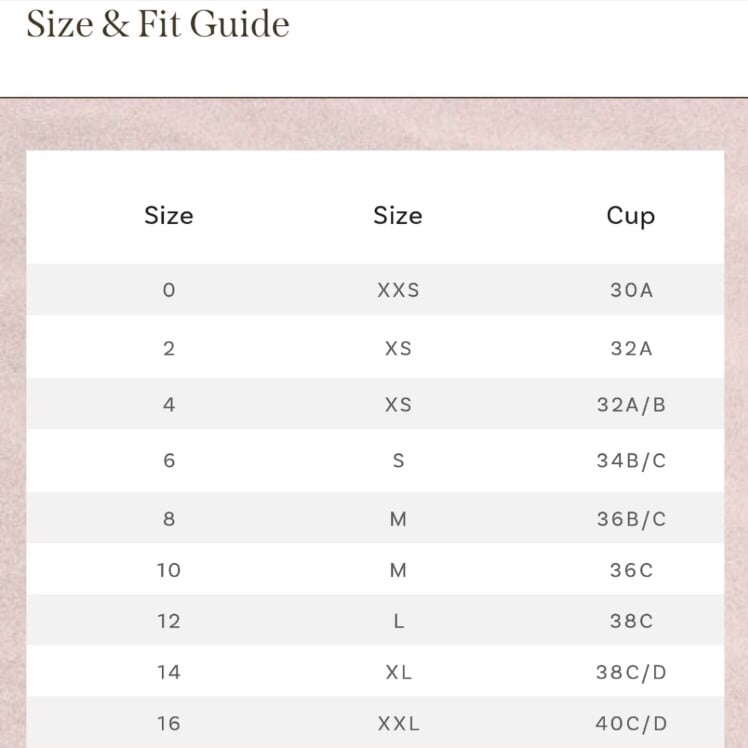Click the L letter size cell
This screenshot has height=748, width=748.
[399, 622]
